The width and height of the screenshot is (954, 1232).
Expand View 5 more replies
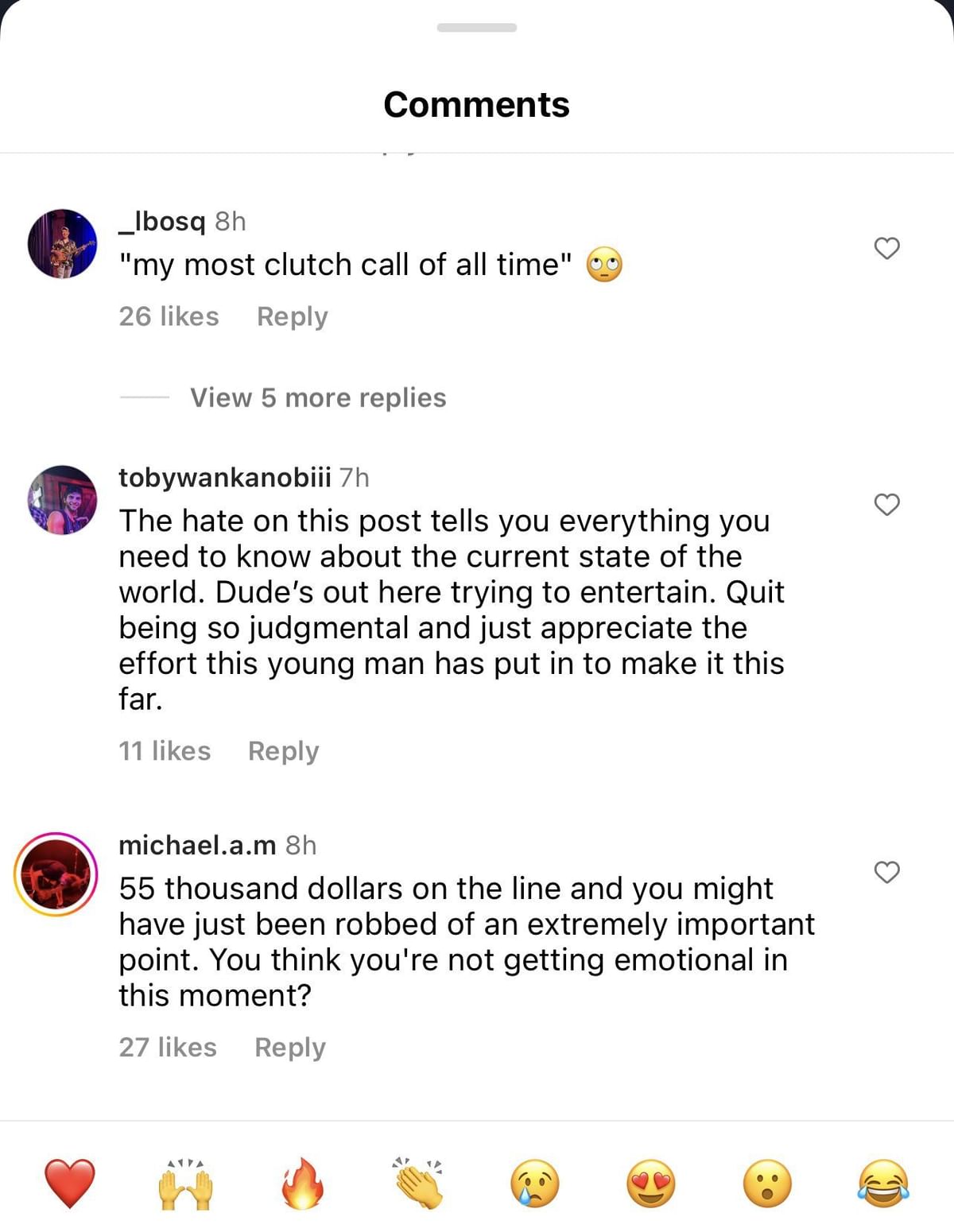point(317,397)
